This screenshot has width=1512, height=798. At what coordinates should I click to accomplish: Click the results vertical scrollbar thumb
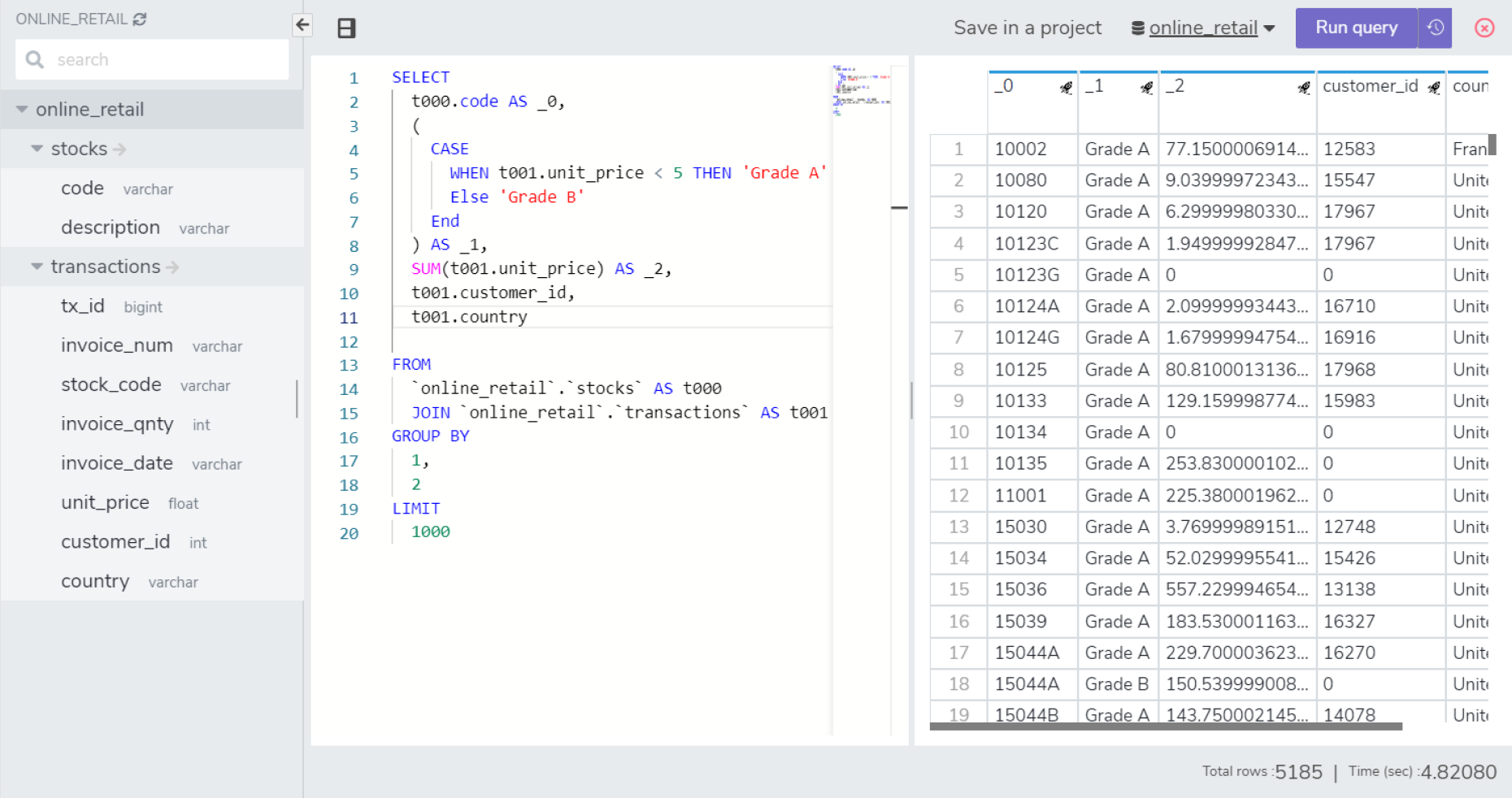pyautogui.click(x=1492, y=145)
